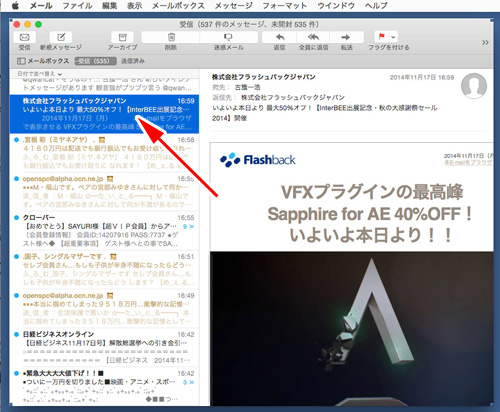Open the 表示 menu
The width and height of the screenshot is (500, 412).
135,6
